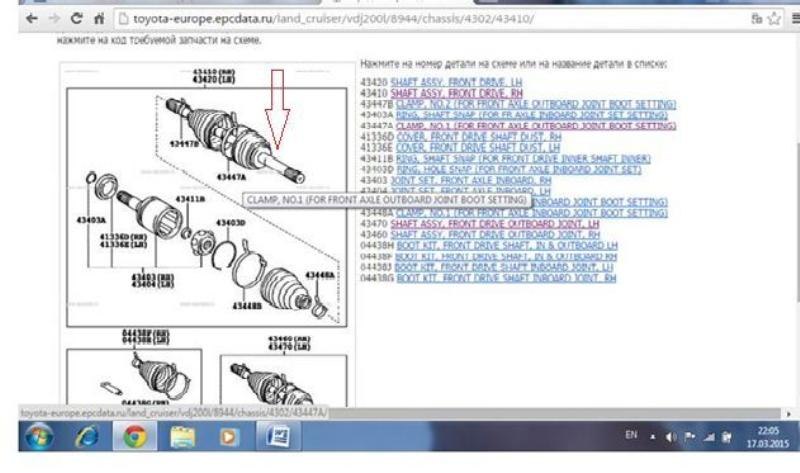Image resolution: width=800 pixels, height=473 pixels.
Task: Bookmark the page with the star icon
Action: 774,19
